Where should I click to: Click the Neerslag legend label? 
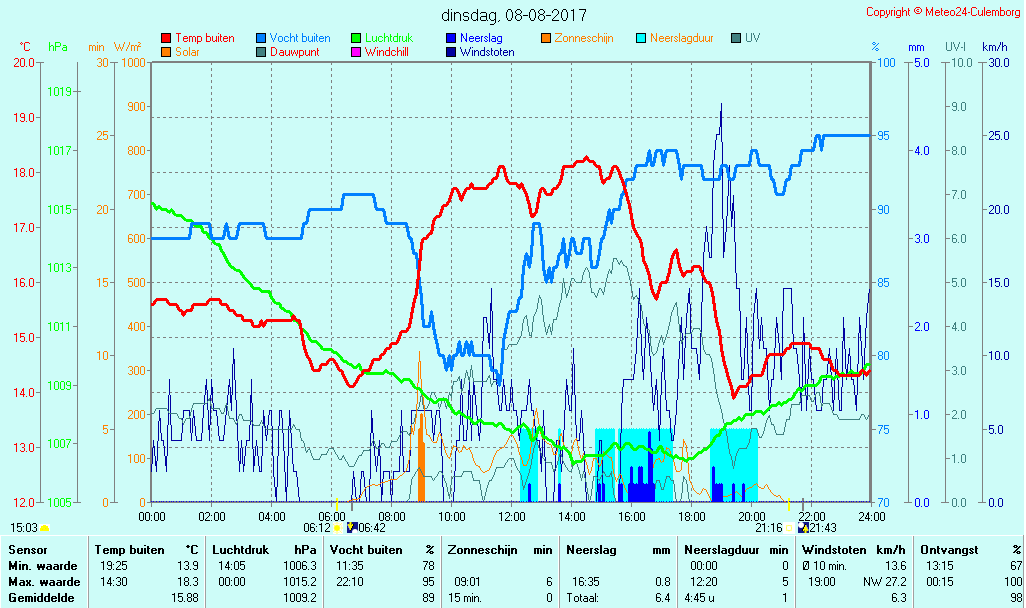point(481,38)
